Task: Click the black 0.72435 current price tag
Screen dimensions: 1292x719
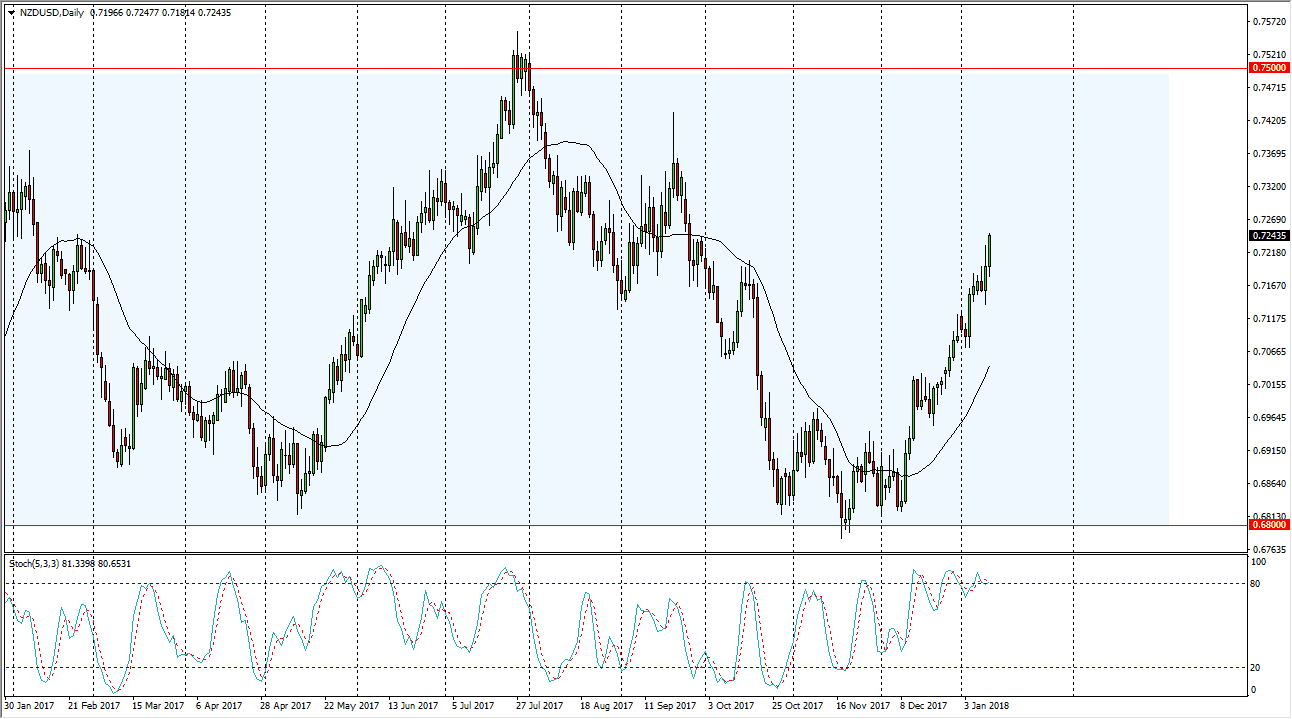Action: (1268, 237)
